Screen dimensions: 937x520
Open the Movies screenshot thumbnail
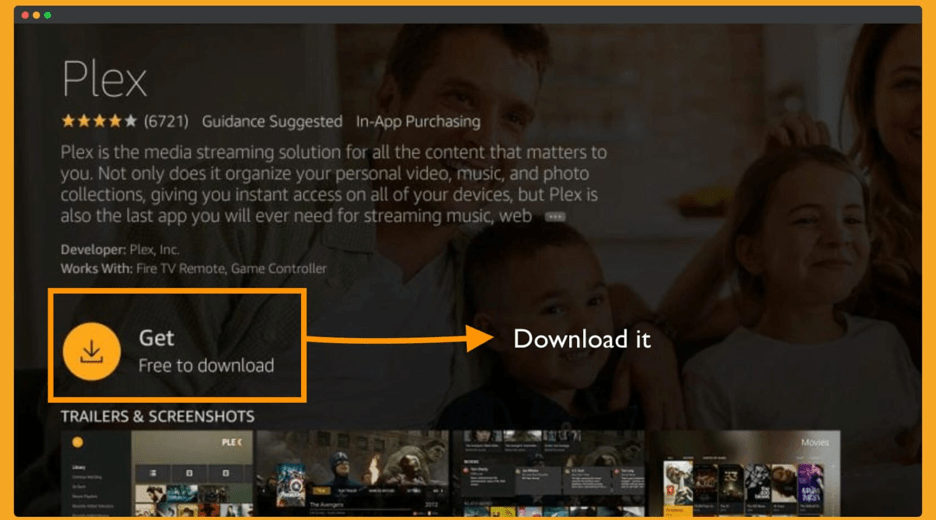click(744, 473)
